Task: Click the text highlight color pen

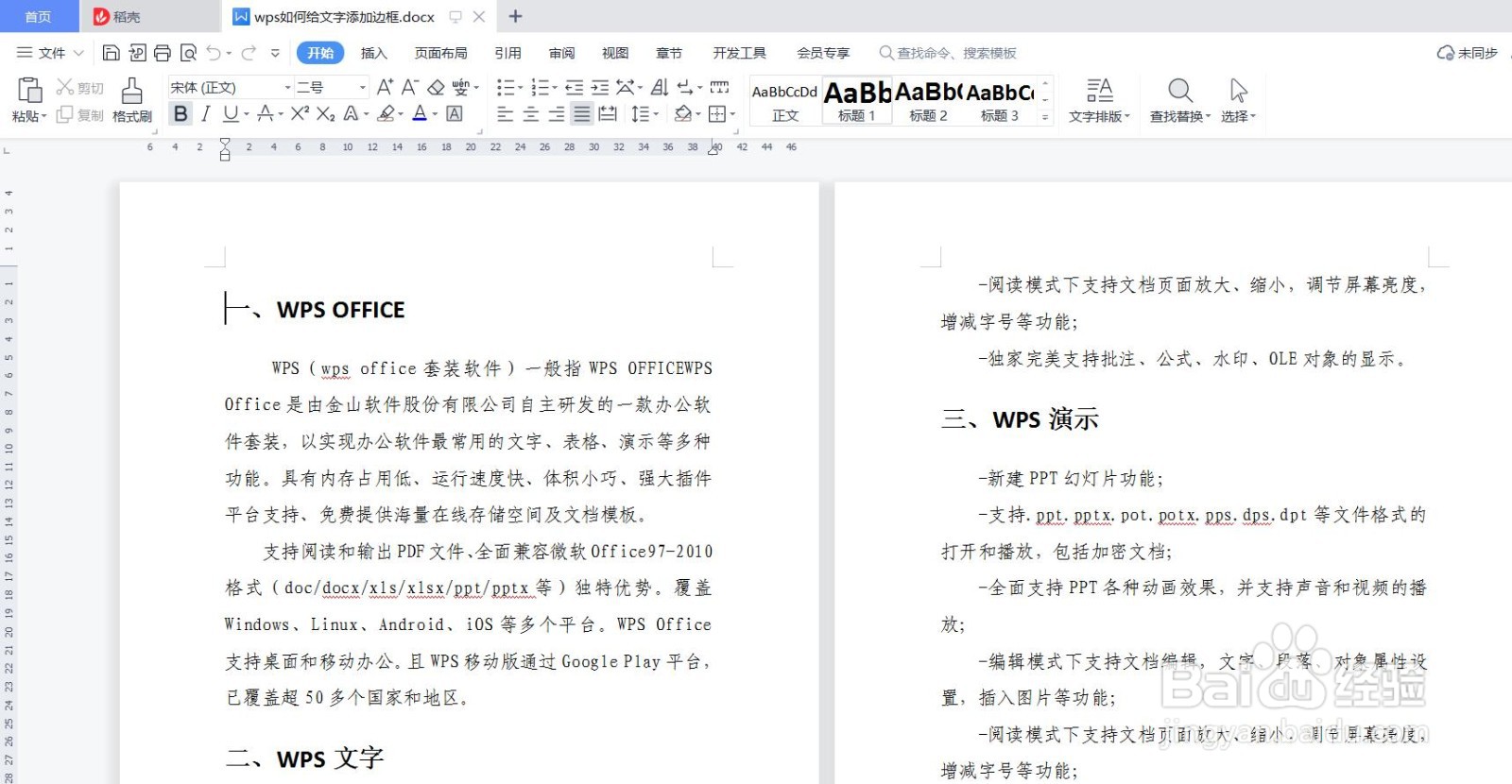Action: 386,114
